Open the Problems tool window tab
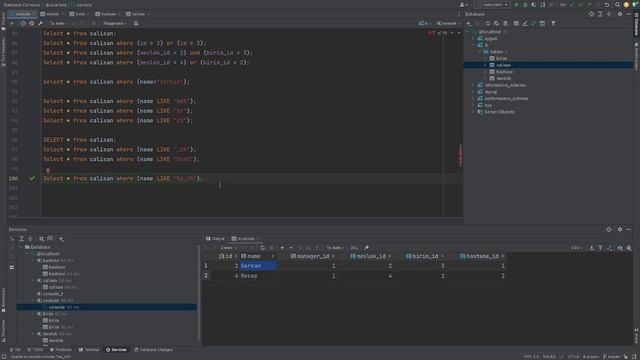The image size is (640, 360). pos(61,350)
